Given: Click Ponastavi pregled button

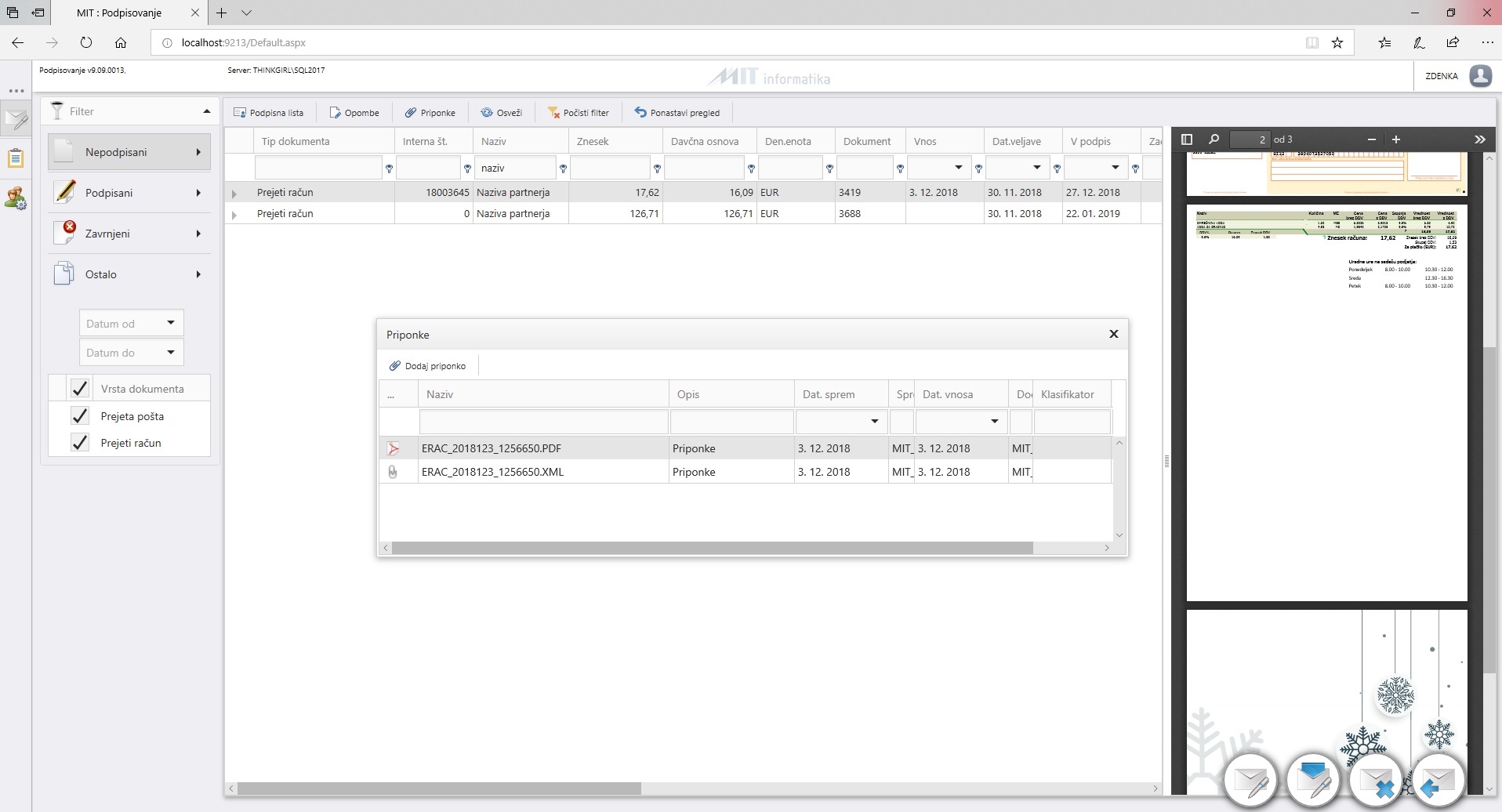Looking at the screenshot, I should pyautogui.click(x=677, y=113).
